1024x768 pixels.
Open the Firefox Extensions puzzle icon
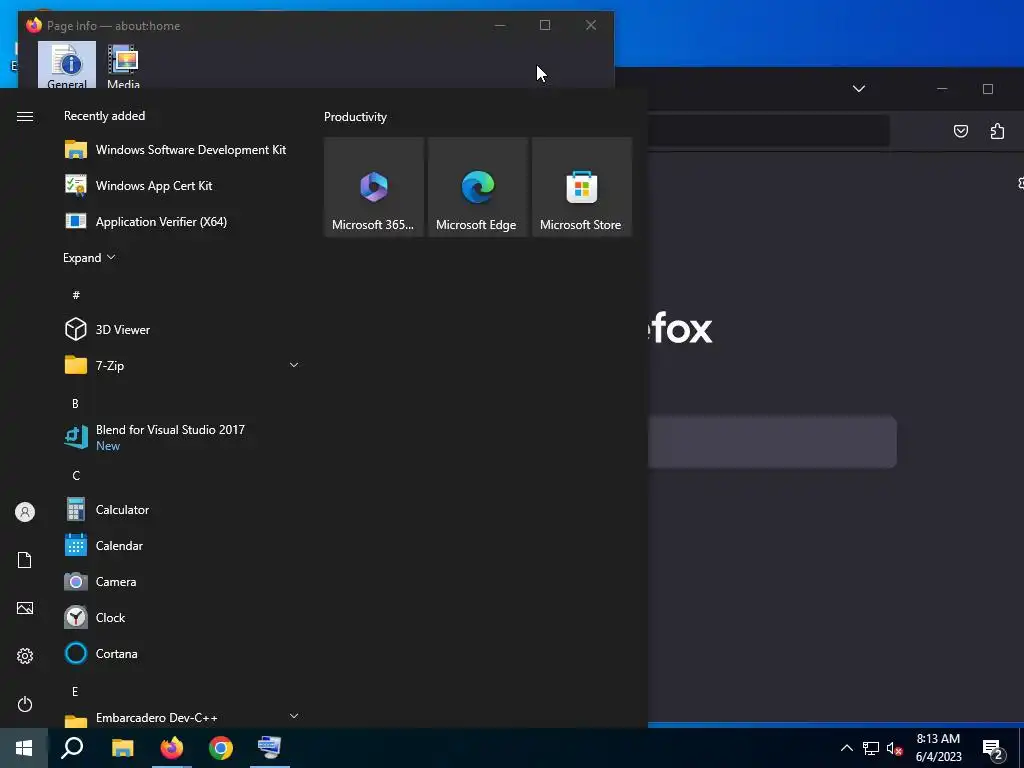tap(997, 131)
